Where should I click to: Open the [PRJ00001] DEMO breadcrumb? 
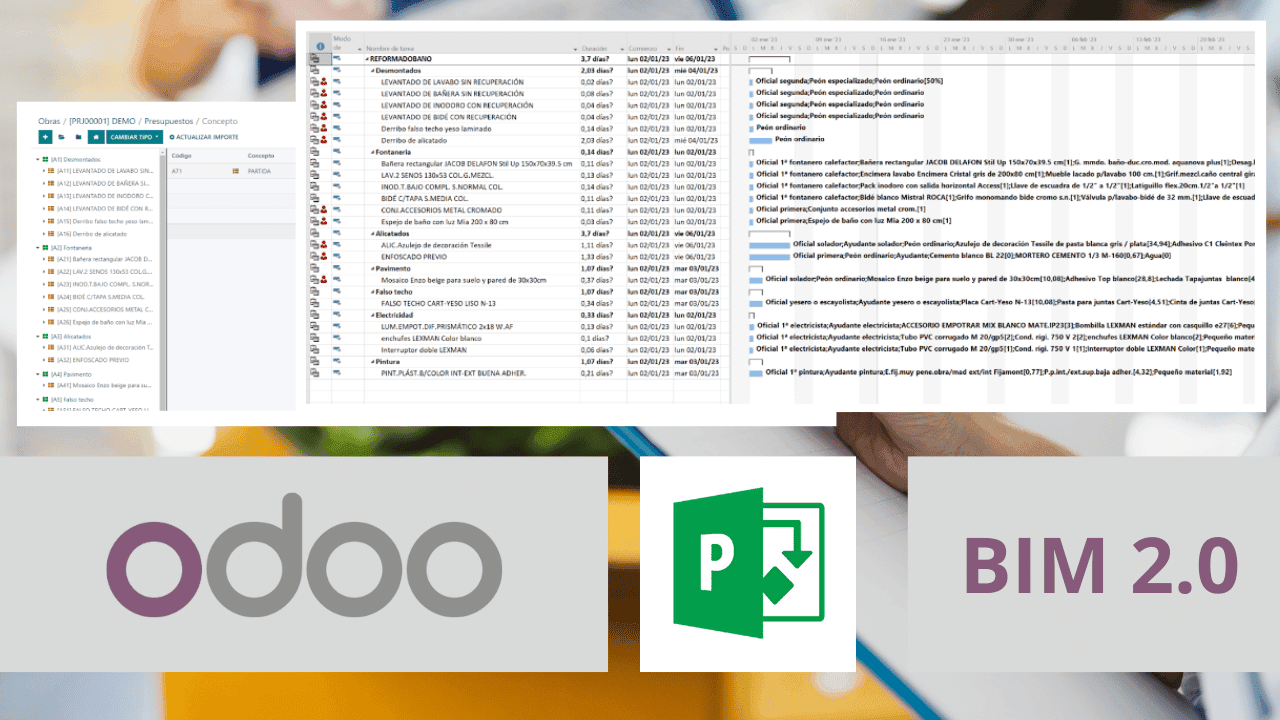click(x=103, y=120)
